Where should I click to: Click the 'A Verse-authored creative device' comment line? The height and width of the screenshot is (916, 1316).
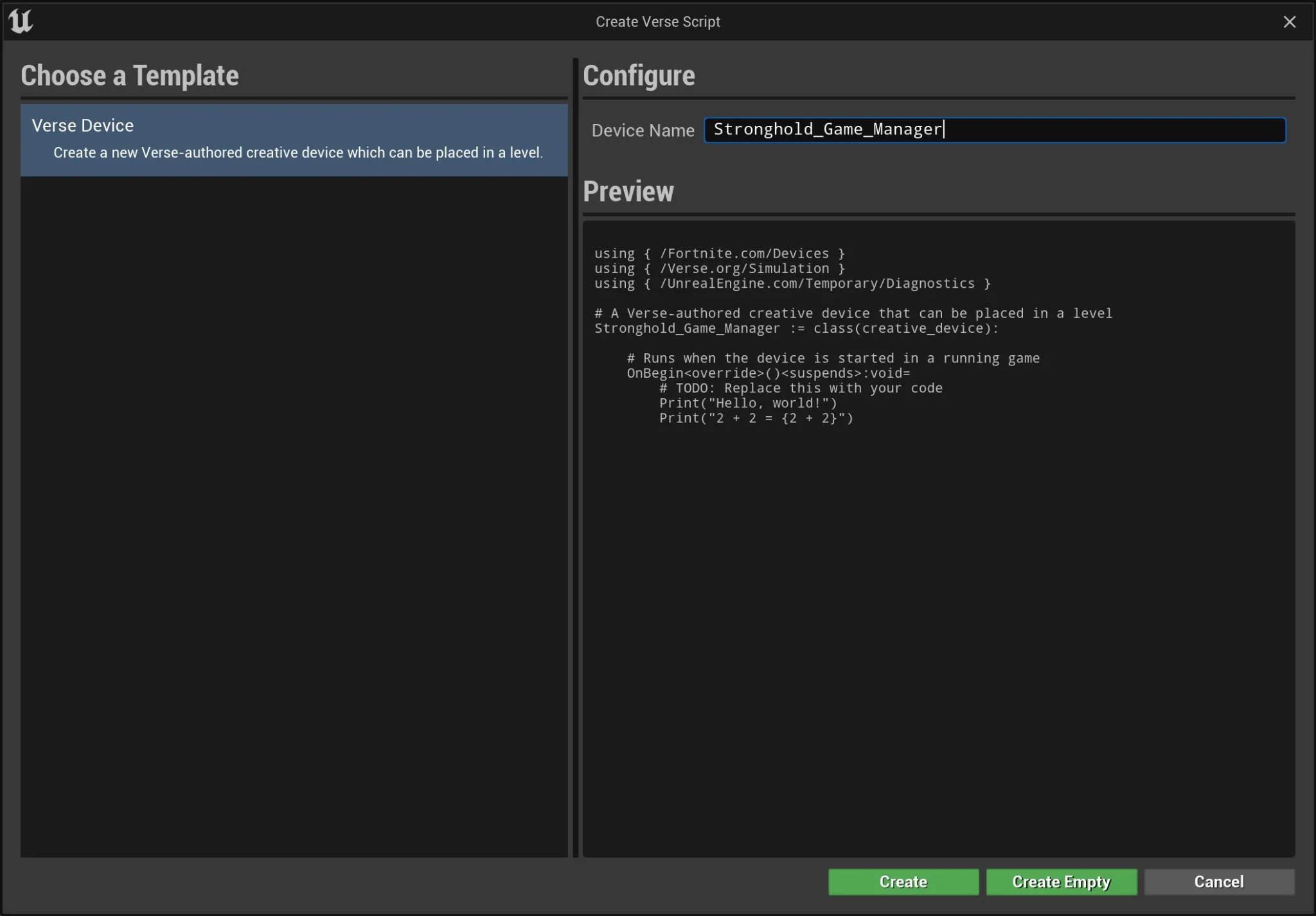(853, 313)
